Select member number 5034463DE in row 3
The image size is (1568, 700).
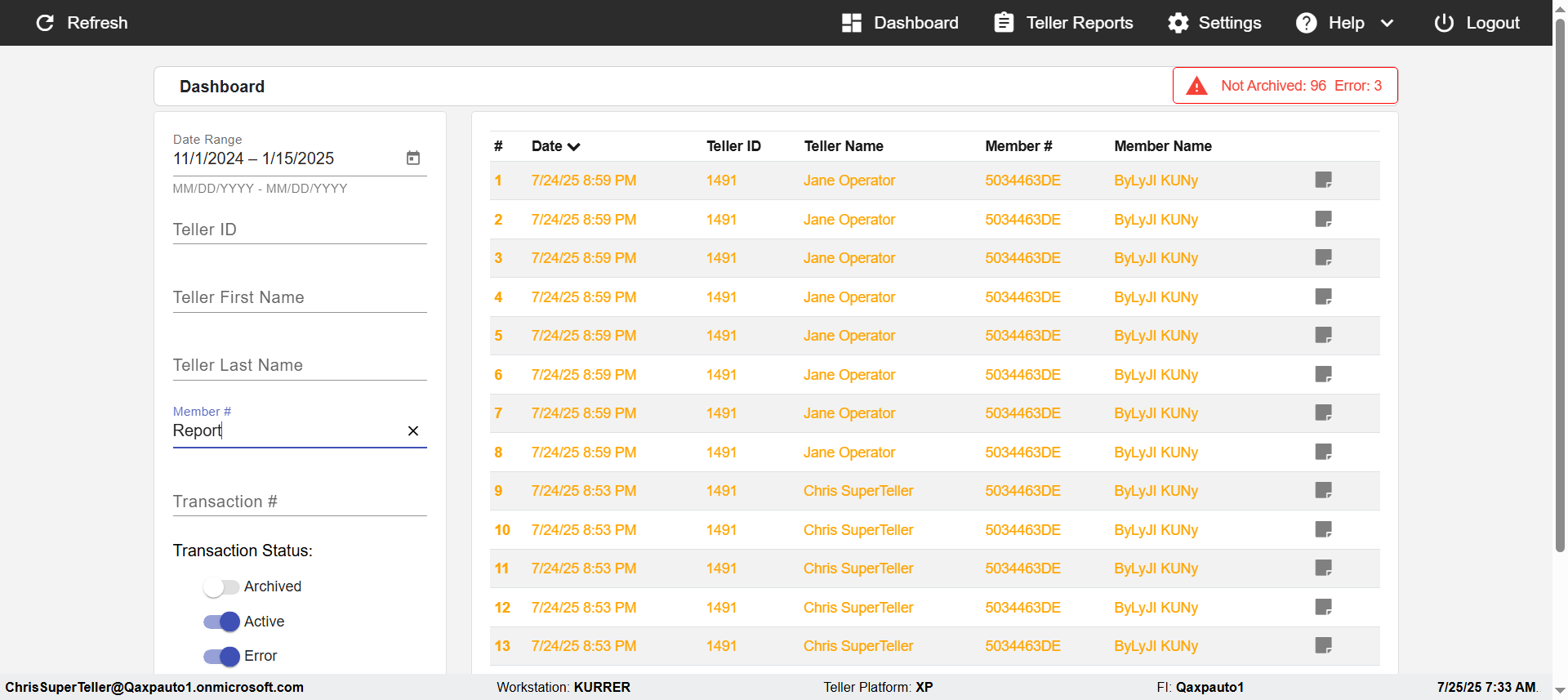[1022, 258]
